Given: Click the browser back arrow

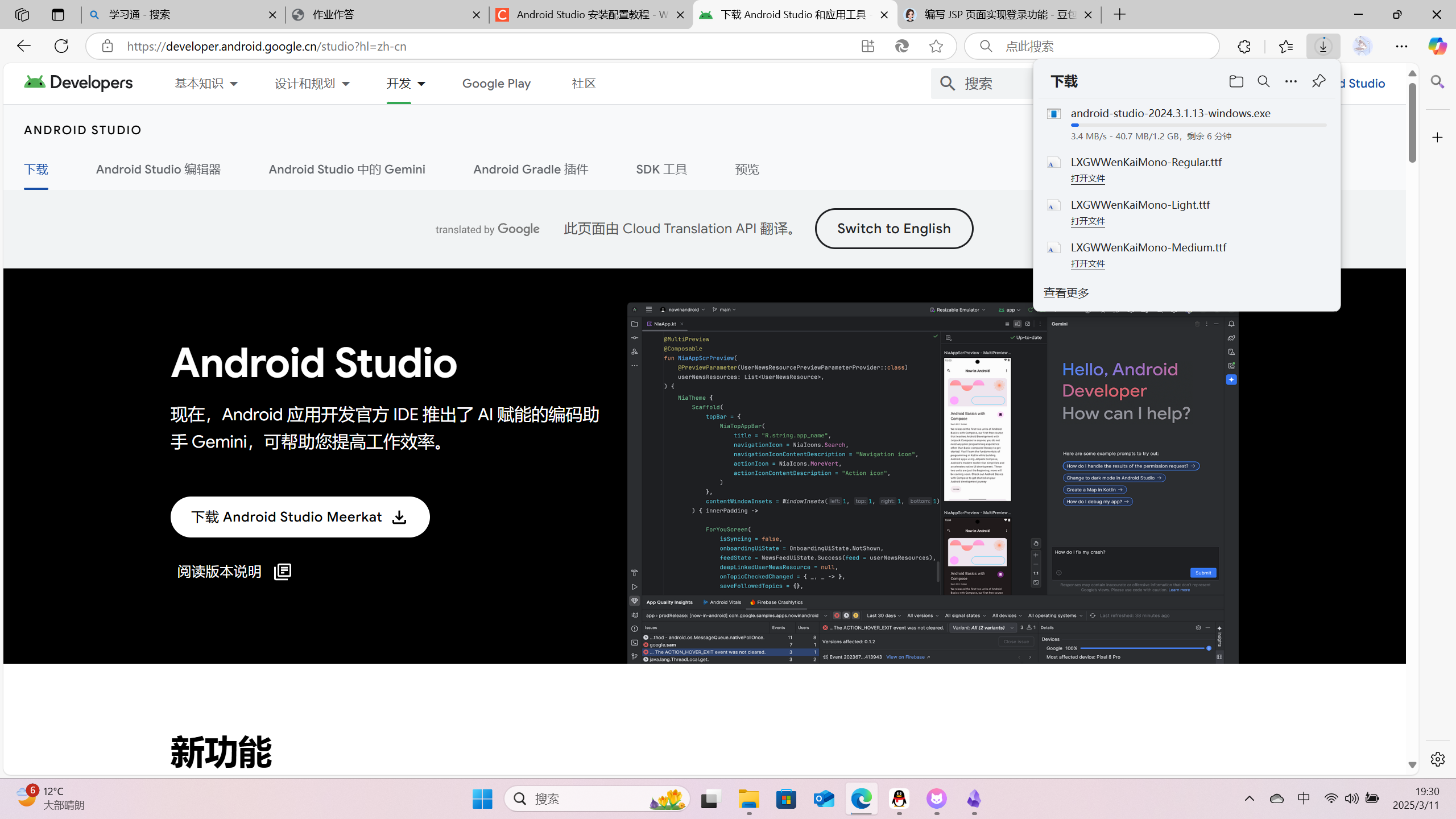Looking at the screenshot, I should [x=23, y=46].
